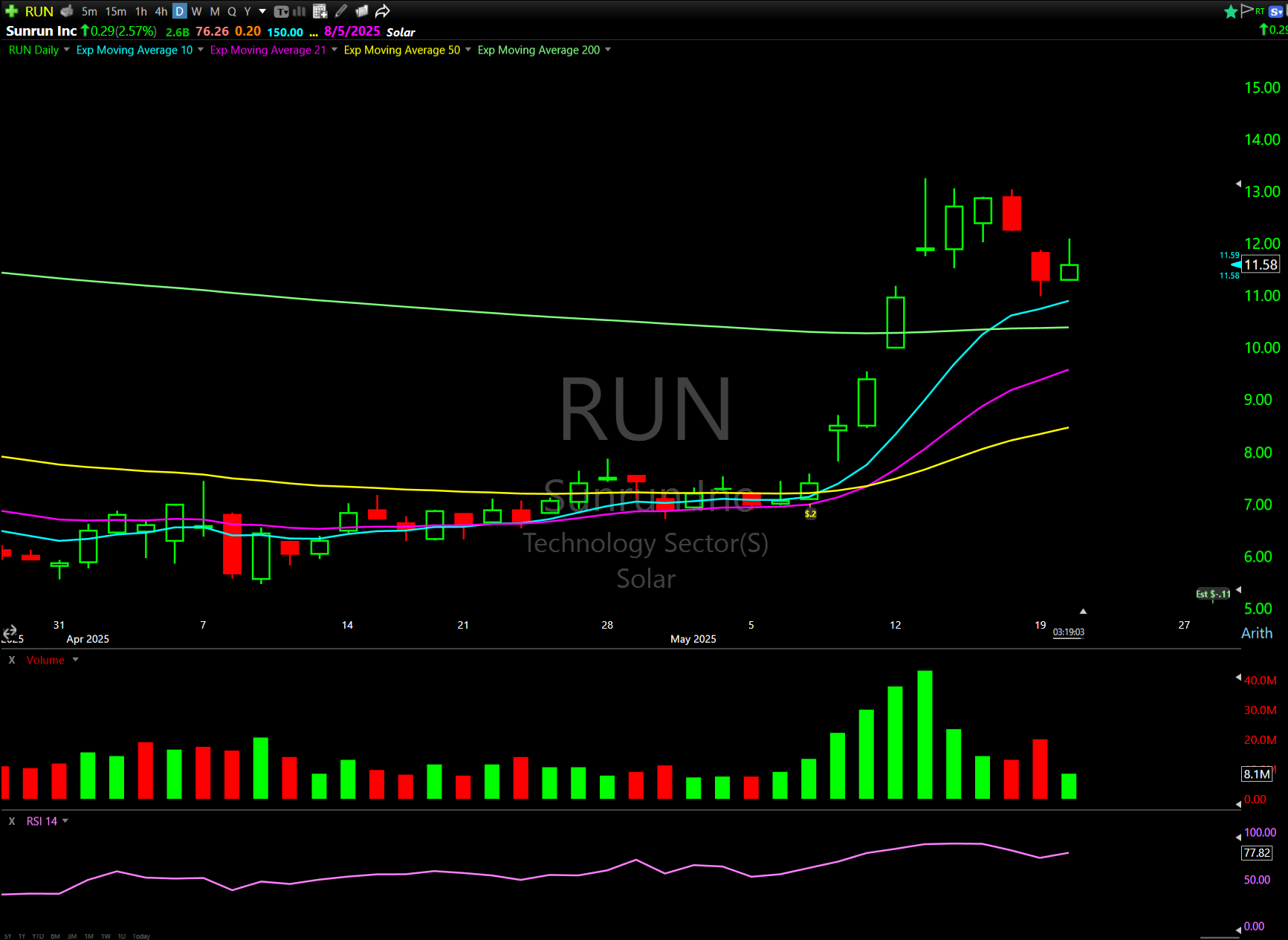This screenshot has width=1288, height=940.
Task: Select the pencil drawing tool icon
Action: pyautogui.click(x=341, y=11)
